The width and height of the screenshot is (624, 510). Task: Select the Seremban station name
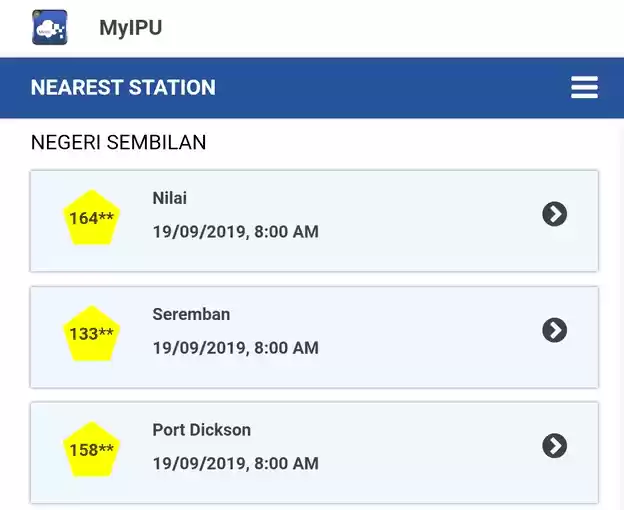click(191, 314)
